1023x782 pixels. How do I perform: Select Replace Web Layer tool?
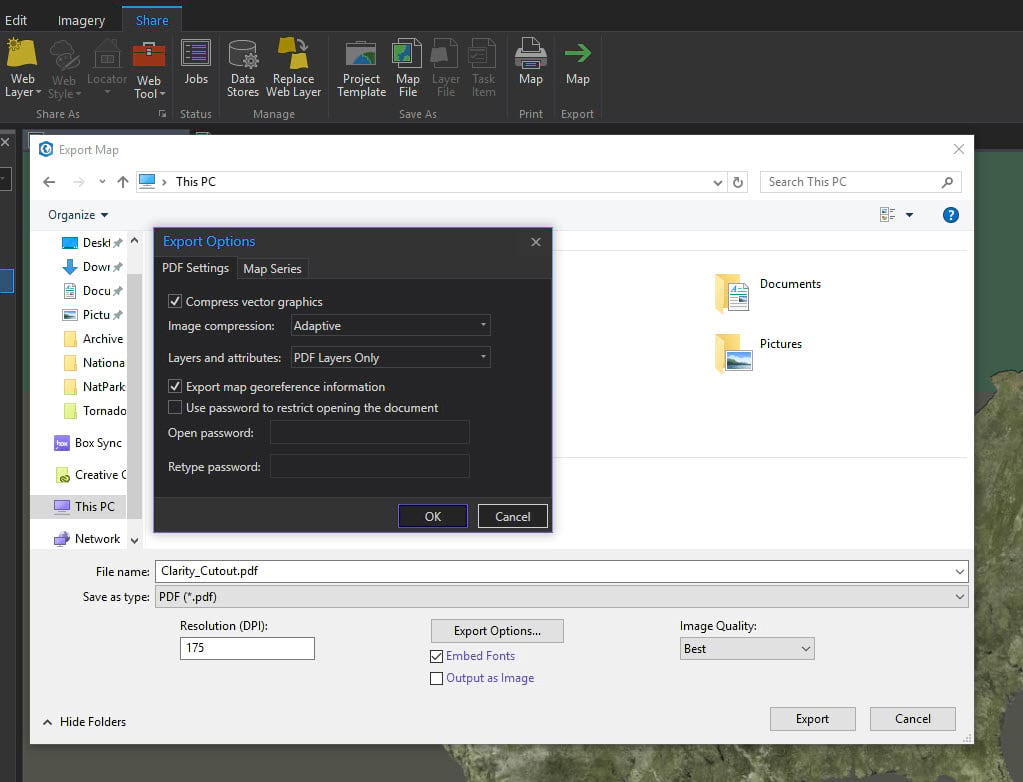pos(294,68)
